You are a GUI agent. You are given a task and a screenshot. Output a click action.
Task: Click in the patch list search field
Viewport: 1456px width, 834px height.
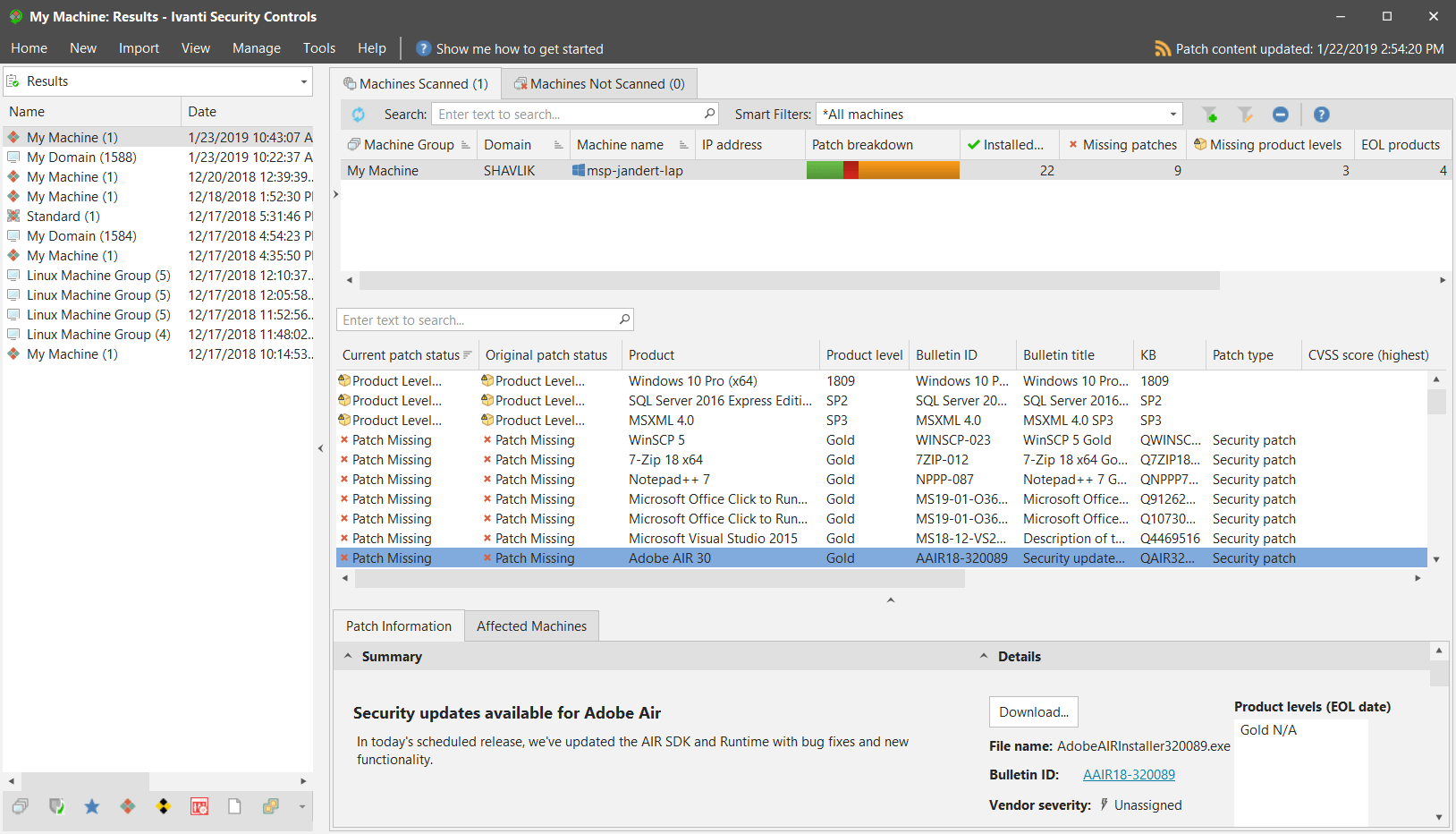click(x=477, y=320)
